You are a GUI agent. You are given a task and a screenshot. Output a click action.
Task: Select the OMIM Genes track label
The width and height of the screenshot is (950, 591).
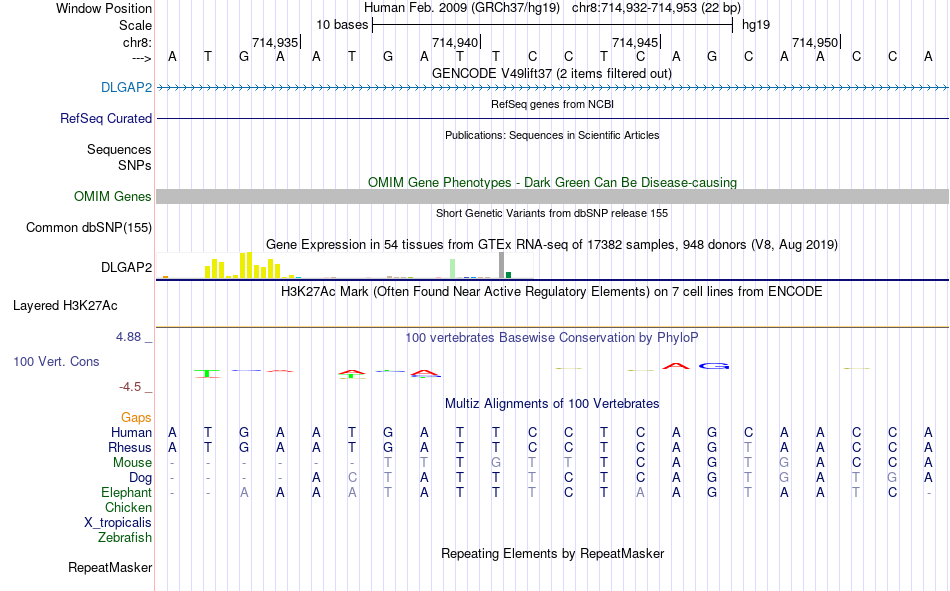[113, 196]
